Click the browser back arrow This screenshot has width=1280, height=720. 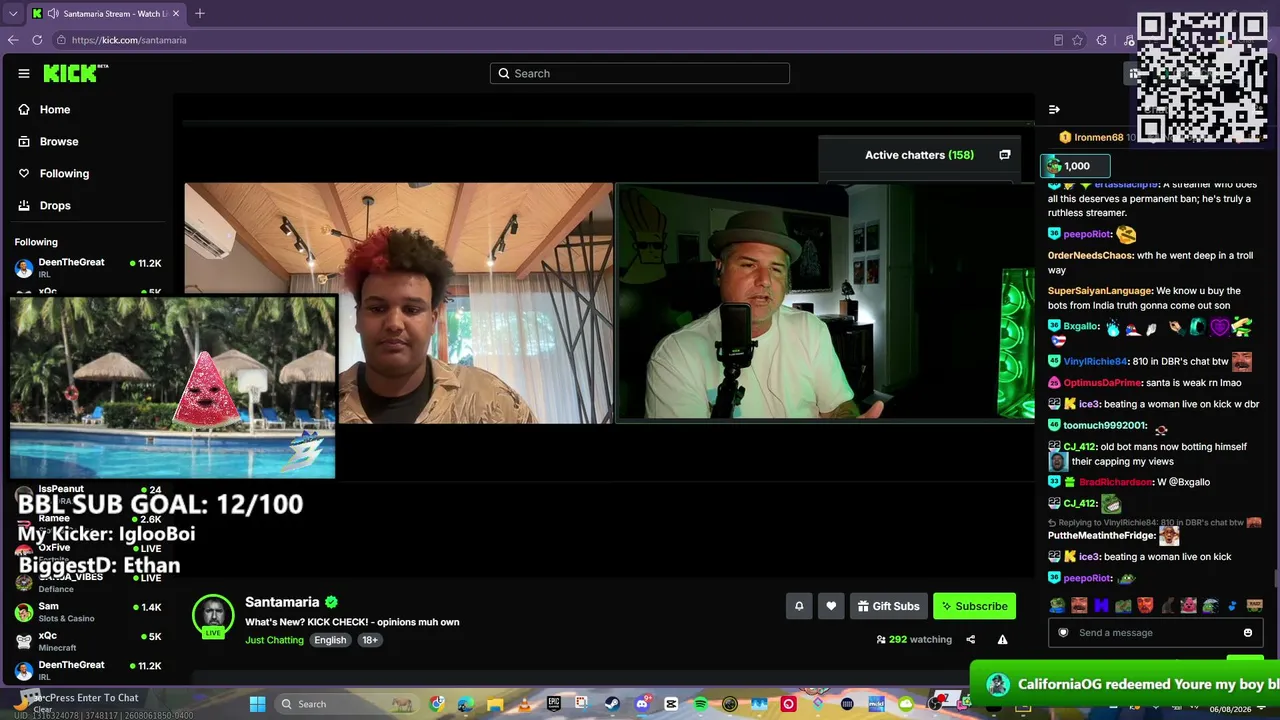[13, 40]
